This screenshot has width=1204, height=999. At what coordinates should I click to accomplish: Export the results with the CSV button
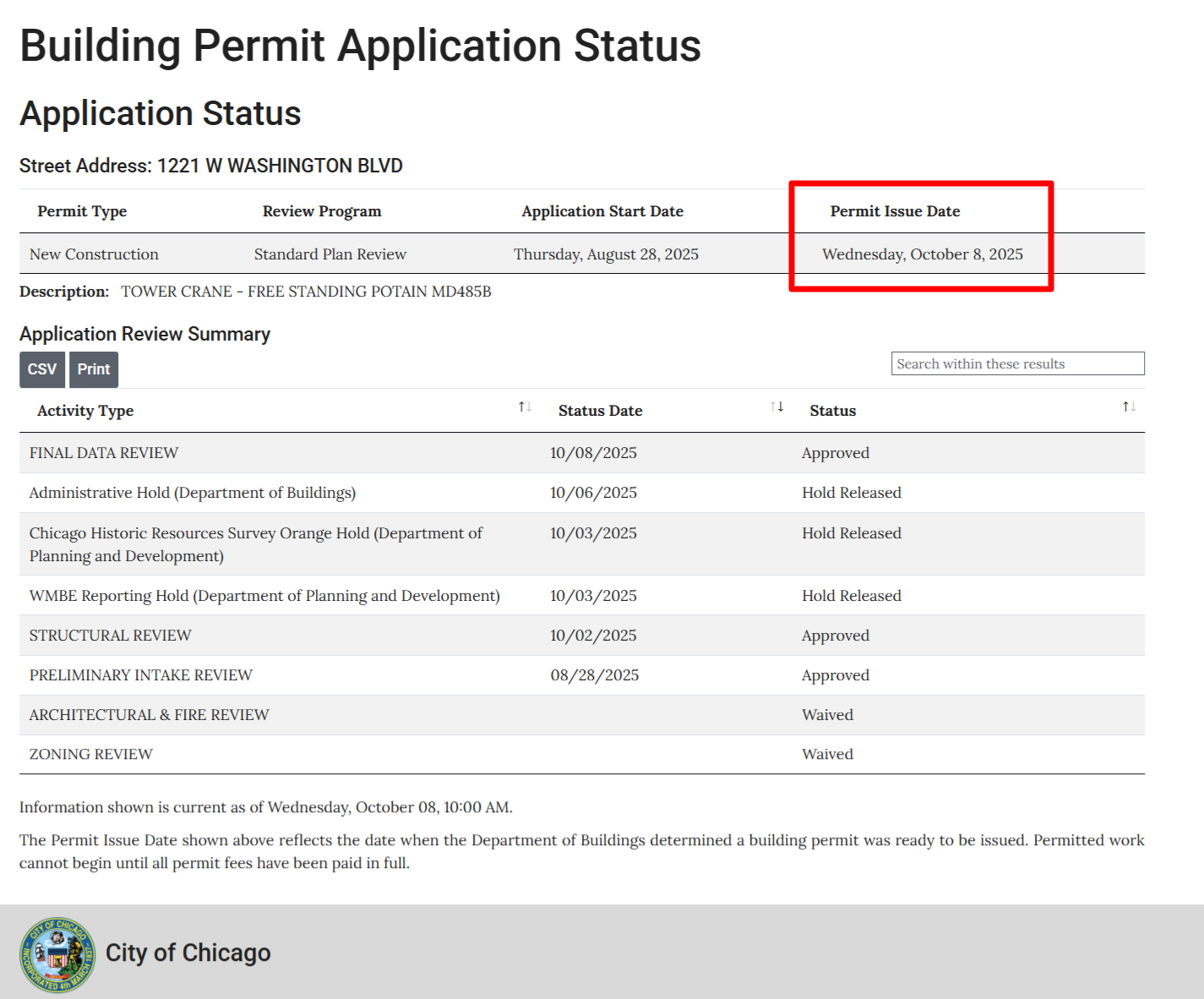click(x=42, y=369)
